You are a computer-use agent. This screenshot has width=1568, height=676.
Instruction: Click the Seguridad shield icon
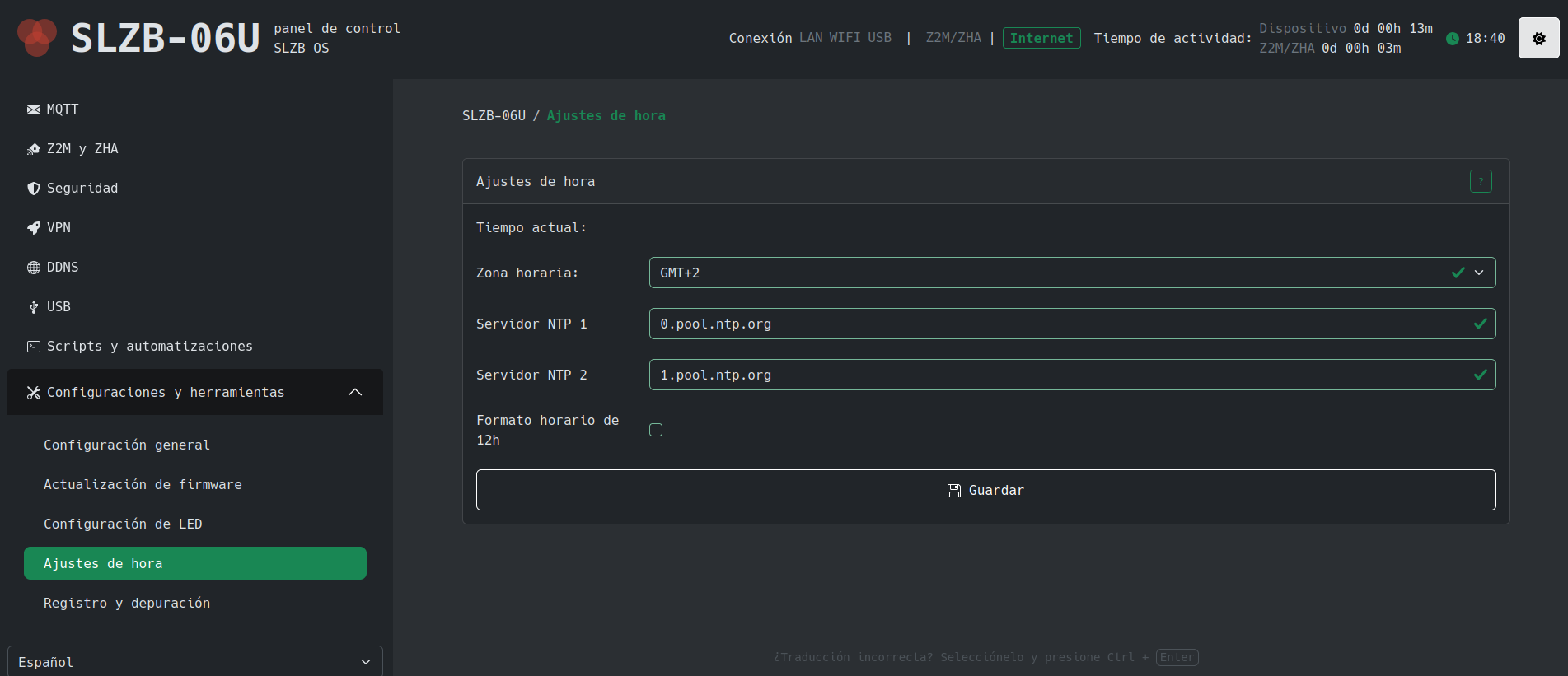[34, 189]
